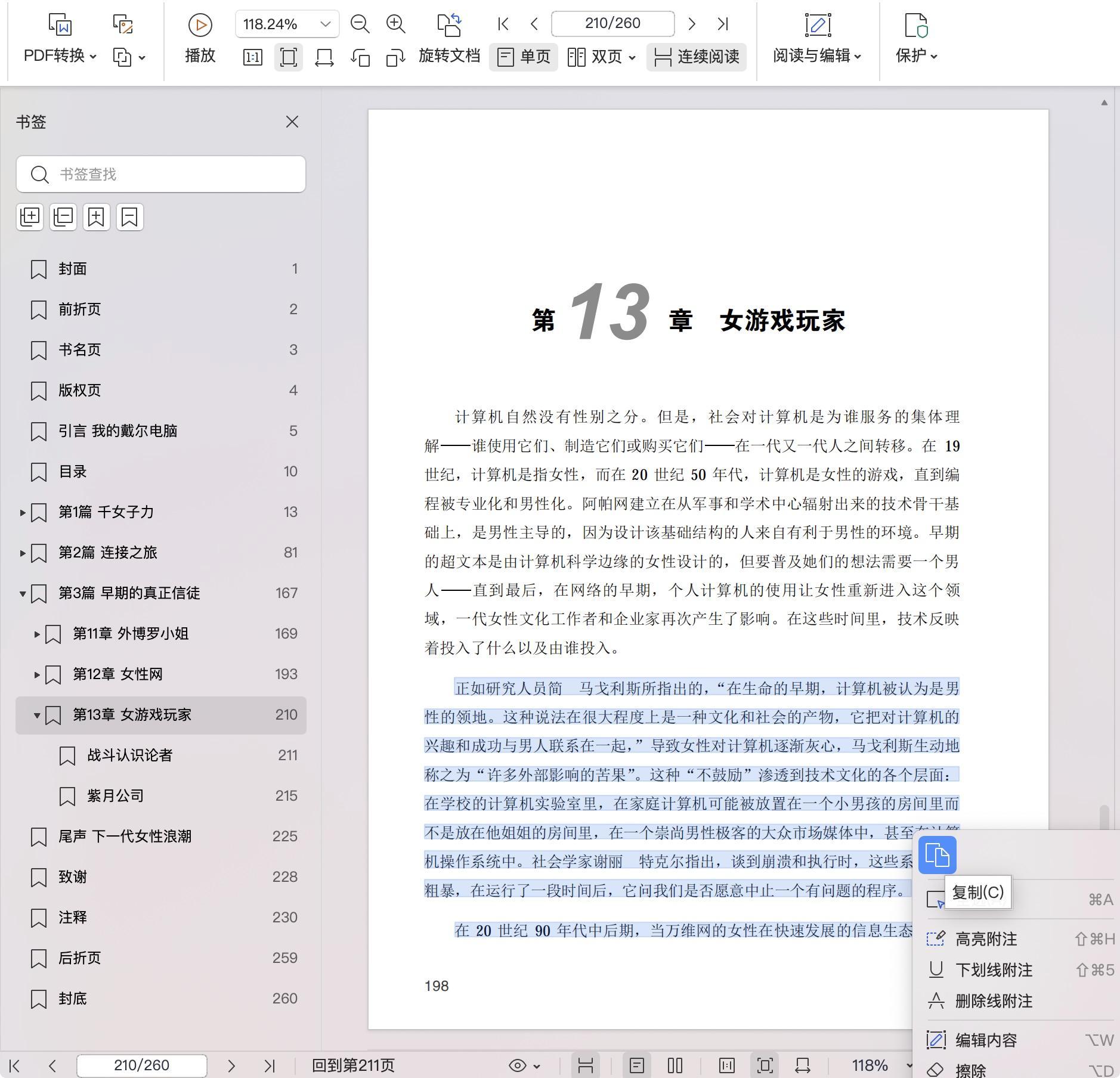Screen dimensions: 1120x1078
Task: Click the bookmark search field
Action: point(161,174)
